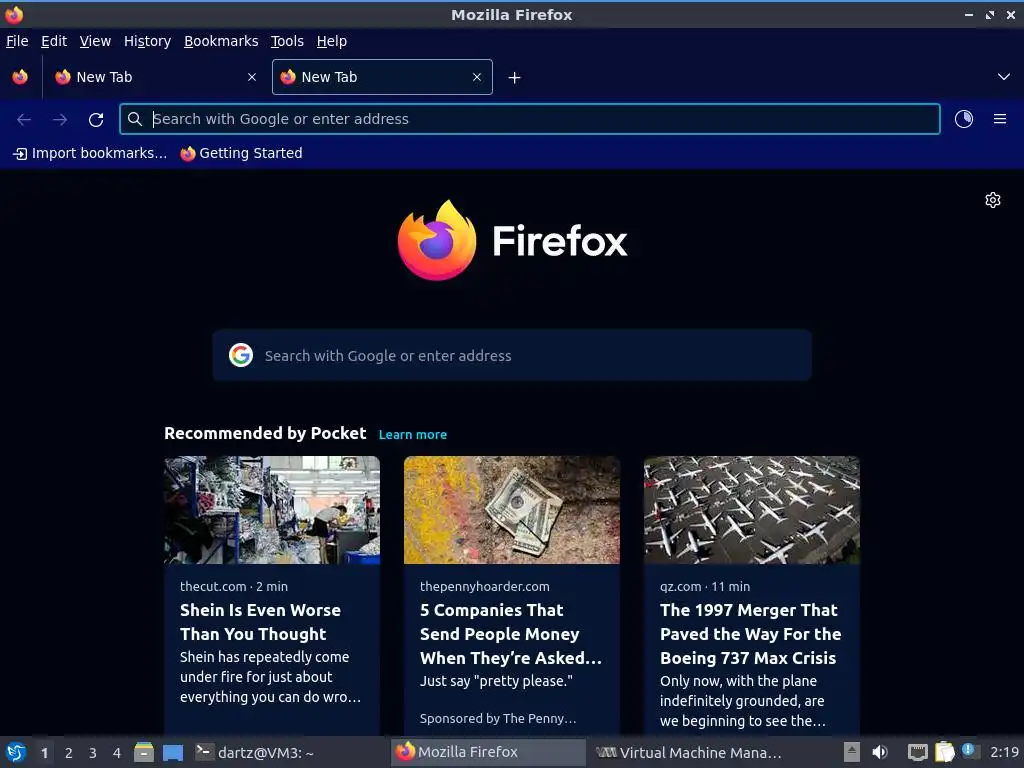
Task: Open update notification tray icon
Action: tap(970, 751)
